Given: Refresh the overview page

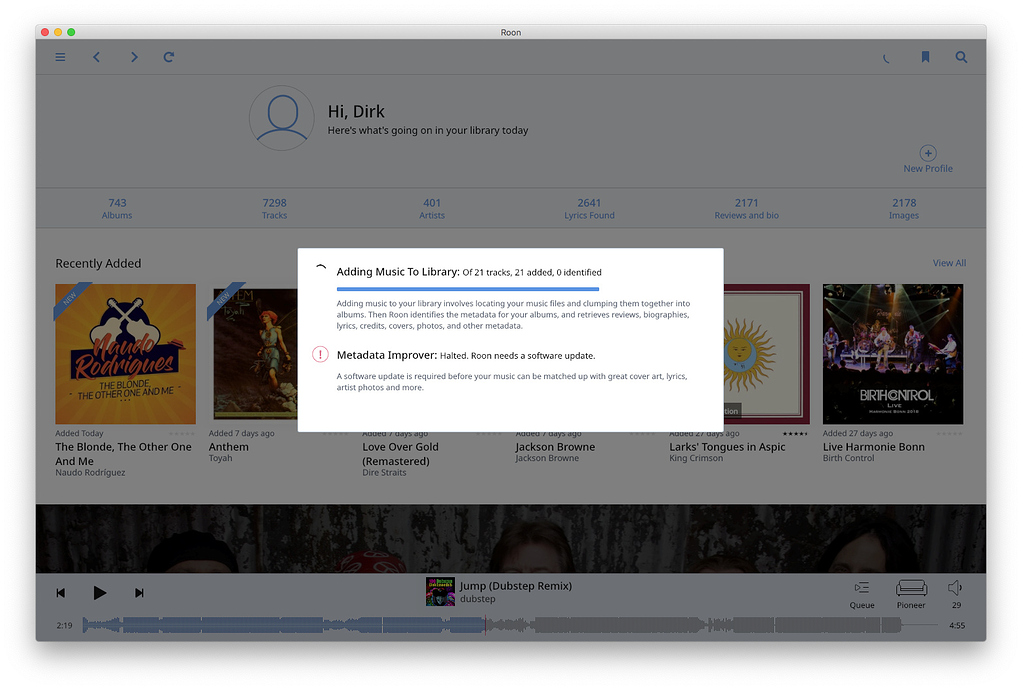Looking at the screenshot, I should [168, 57].
